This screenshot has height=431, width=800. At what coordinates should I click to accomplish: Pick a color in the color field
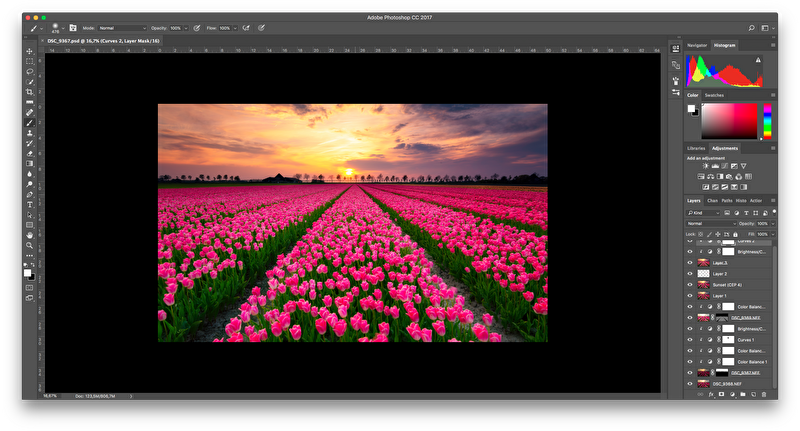729,121
